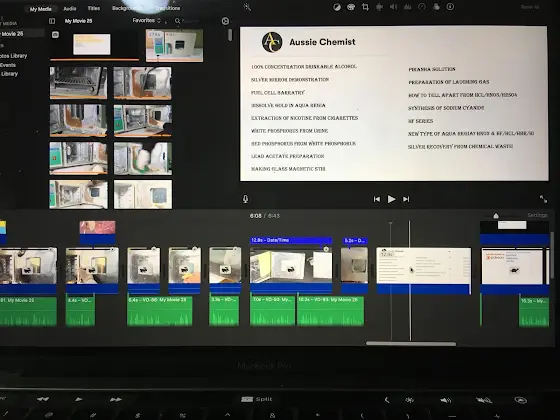Viewport: 560px width, 420px height.
Task: Select 7.0s VO-90 audio clip
Action: pyautogui.click(x=273, y=311)
